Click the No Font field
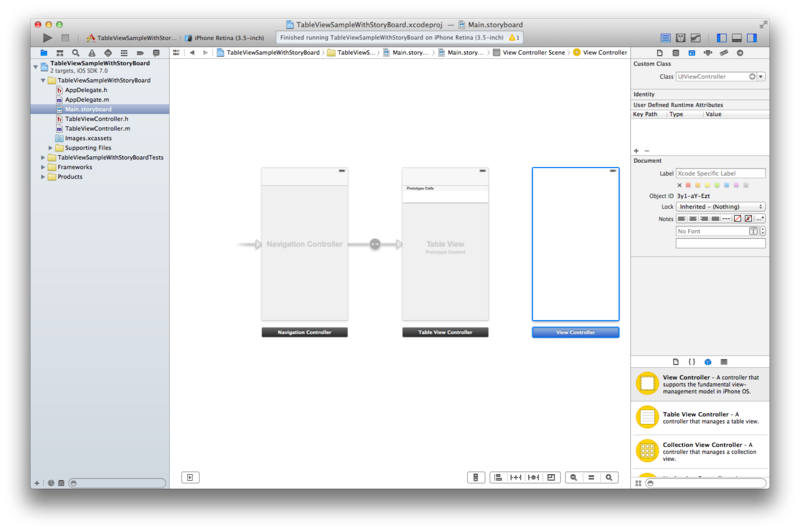The width and height of the screenshot is (800, 531). 712,232
